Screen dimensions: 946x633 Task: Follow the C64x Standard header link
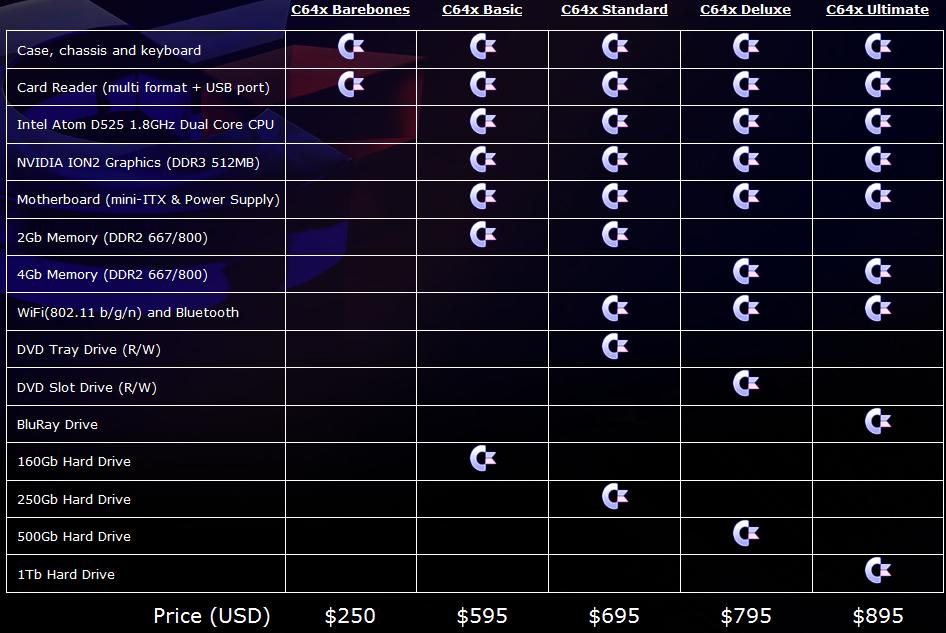pyautogui.click(x=614, y=10)
